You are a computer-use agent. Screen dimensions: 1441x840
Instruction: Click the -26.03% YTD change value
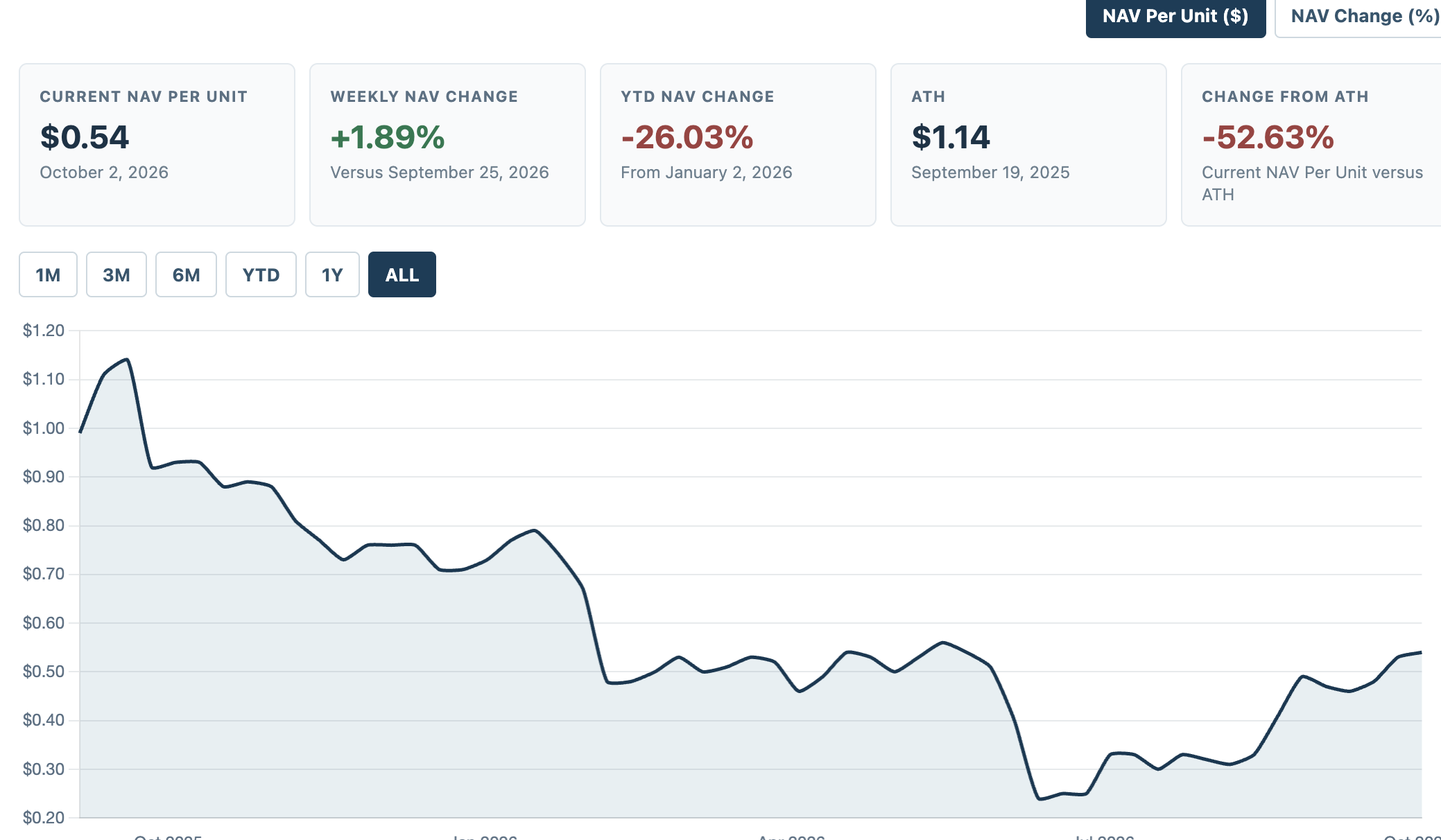(687, 137)
